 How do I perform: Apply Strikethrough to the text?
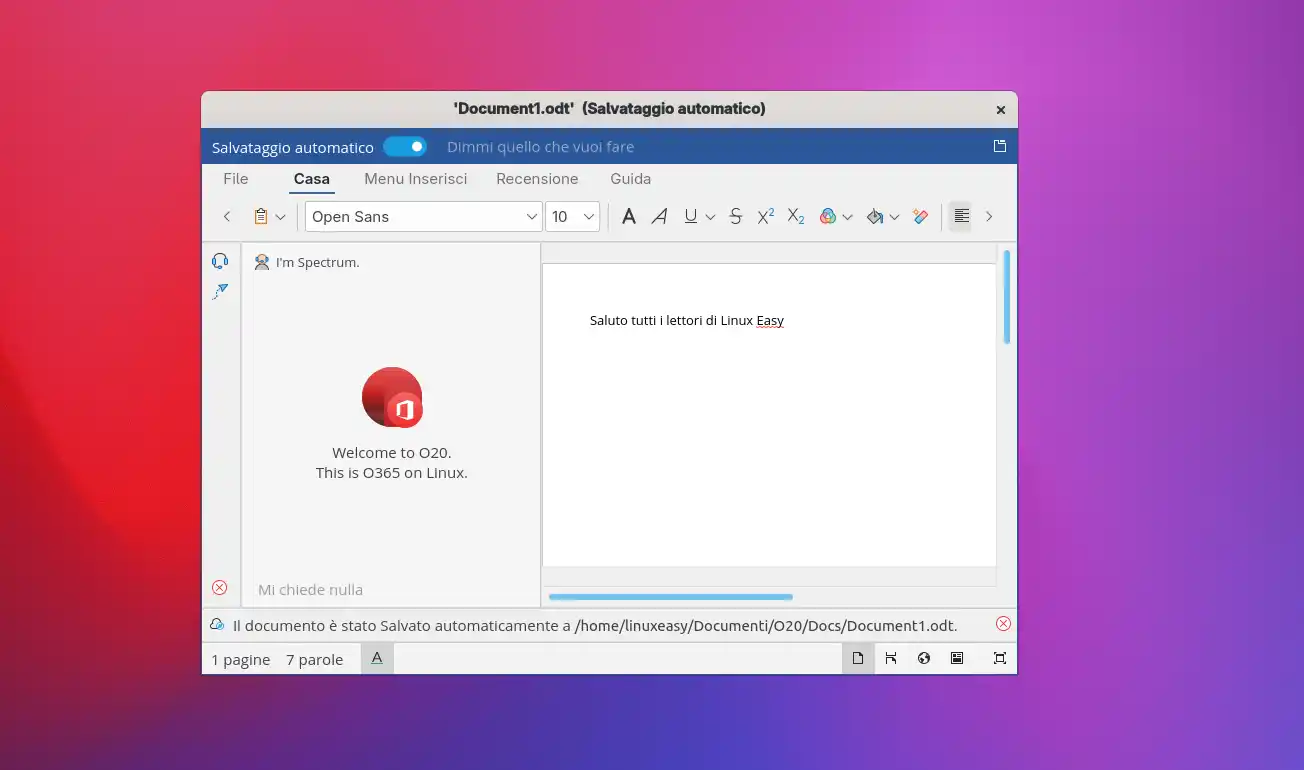pos(736,216)
